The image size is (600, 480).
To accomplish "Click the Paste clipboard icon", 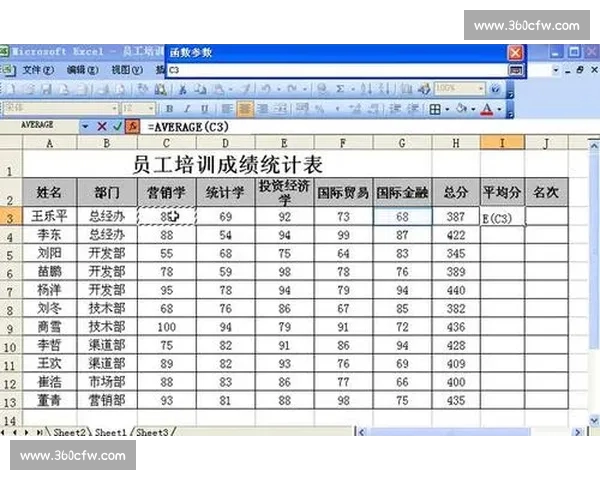I will tap(218, 89).
